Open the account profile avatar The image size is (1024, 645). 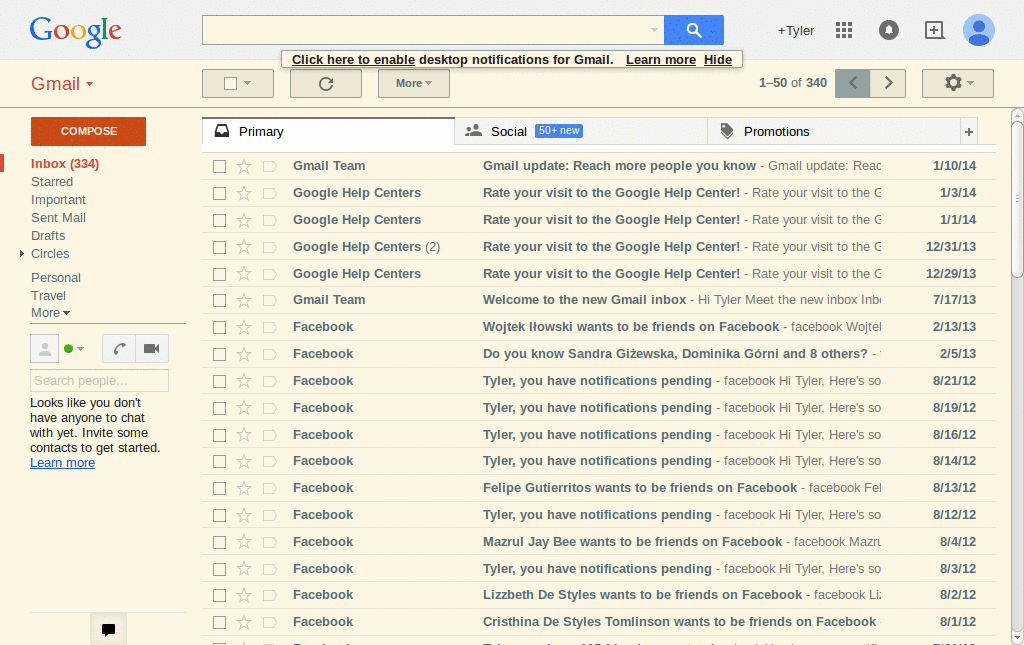coord(978,30)
